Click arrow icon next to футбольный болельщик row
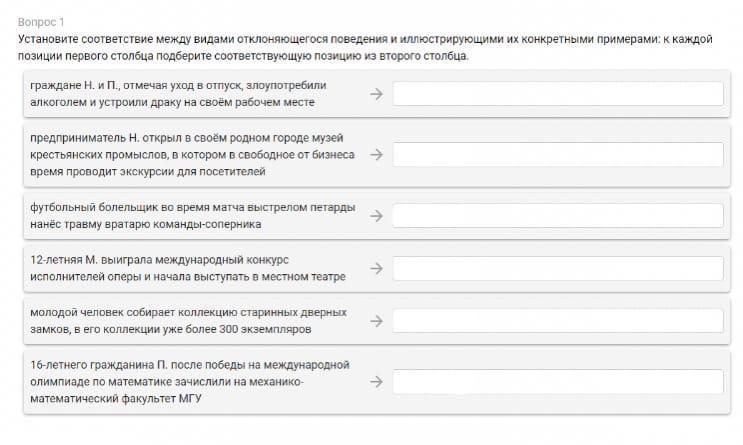The width and height of the screenshot is (743, 445). click(376, 216)
